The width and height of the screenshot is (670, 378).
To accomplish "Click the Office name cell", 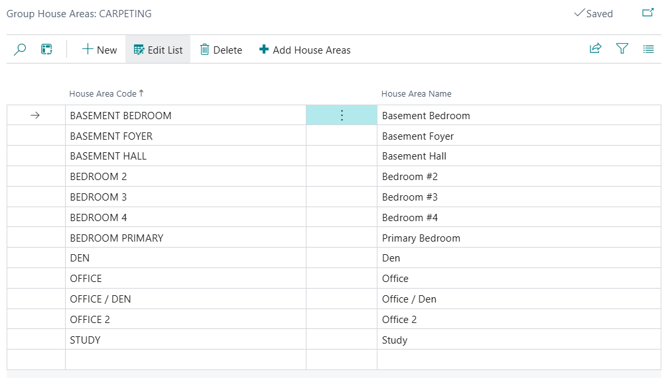I will (519, 278).
